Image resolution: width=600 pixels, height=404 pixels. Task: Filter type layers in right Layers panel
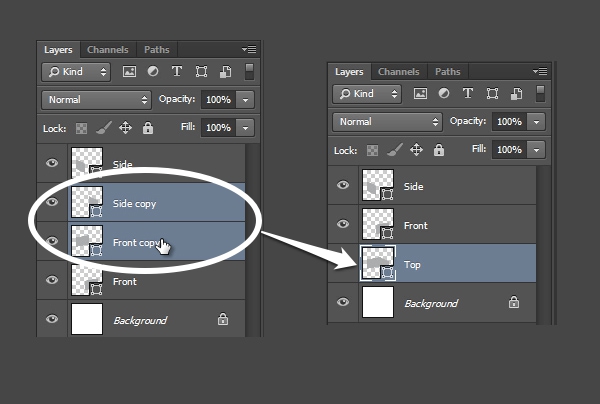[x=468, y=93]
